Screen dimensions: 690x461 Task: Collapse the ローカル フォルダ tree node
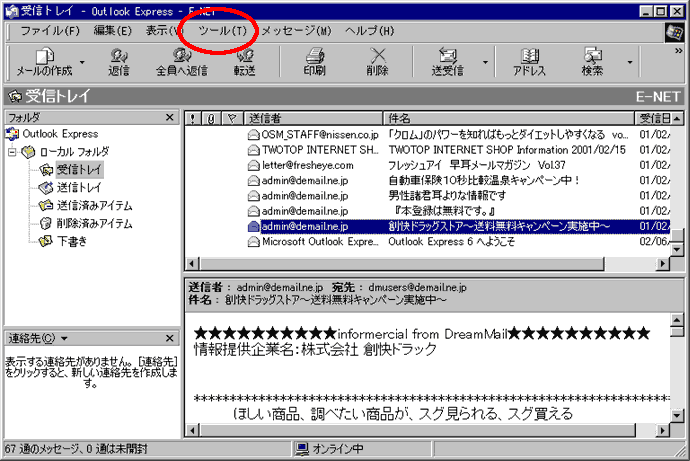(x=13, y=152)
